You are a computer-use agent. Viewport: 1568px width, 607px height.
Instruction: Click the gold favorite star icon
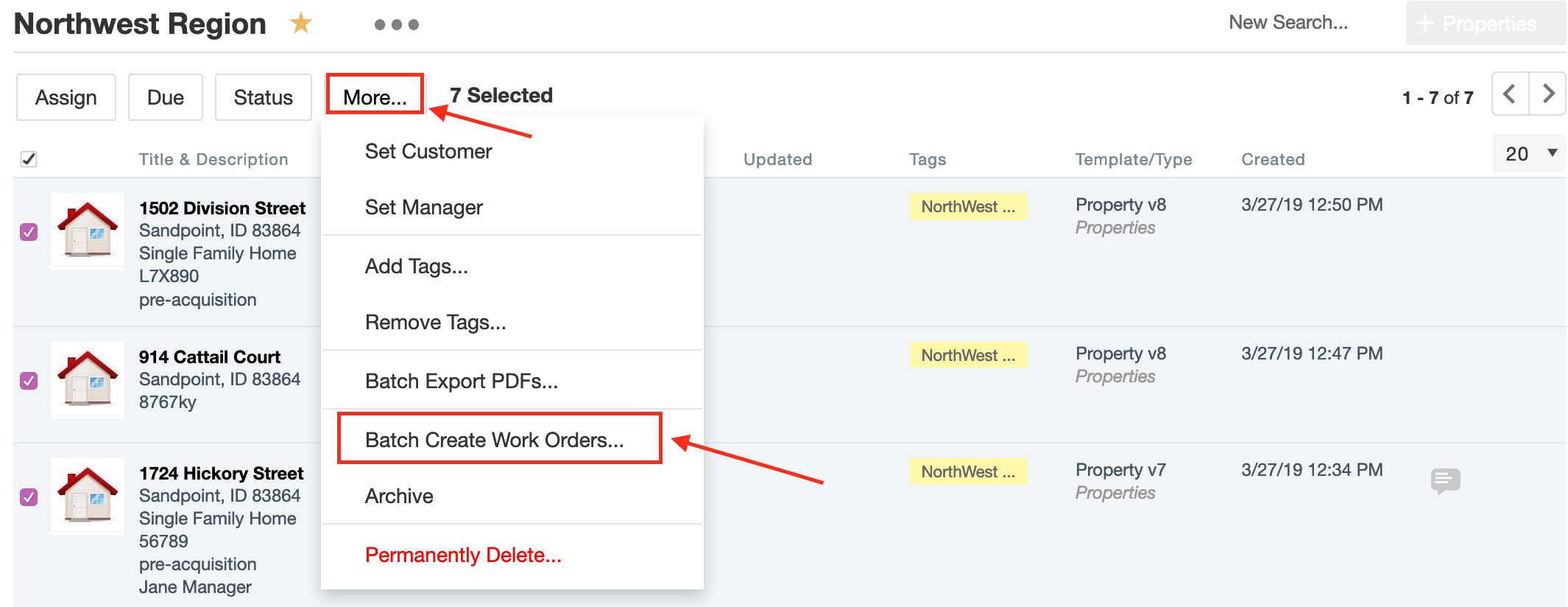coord(301,24)
